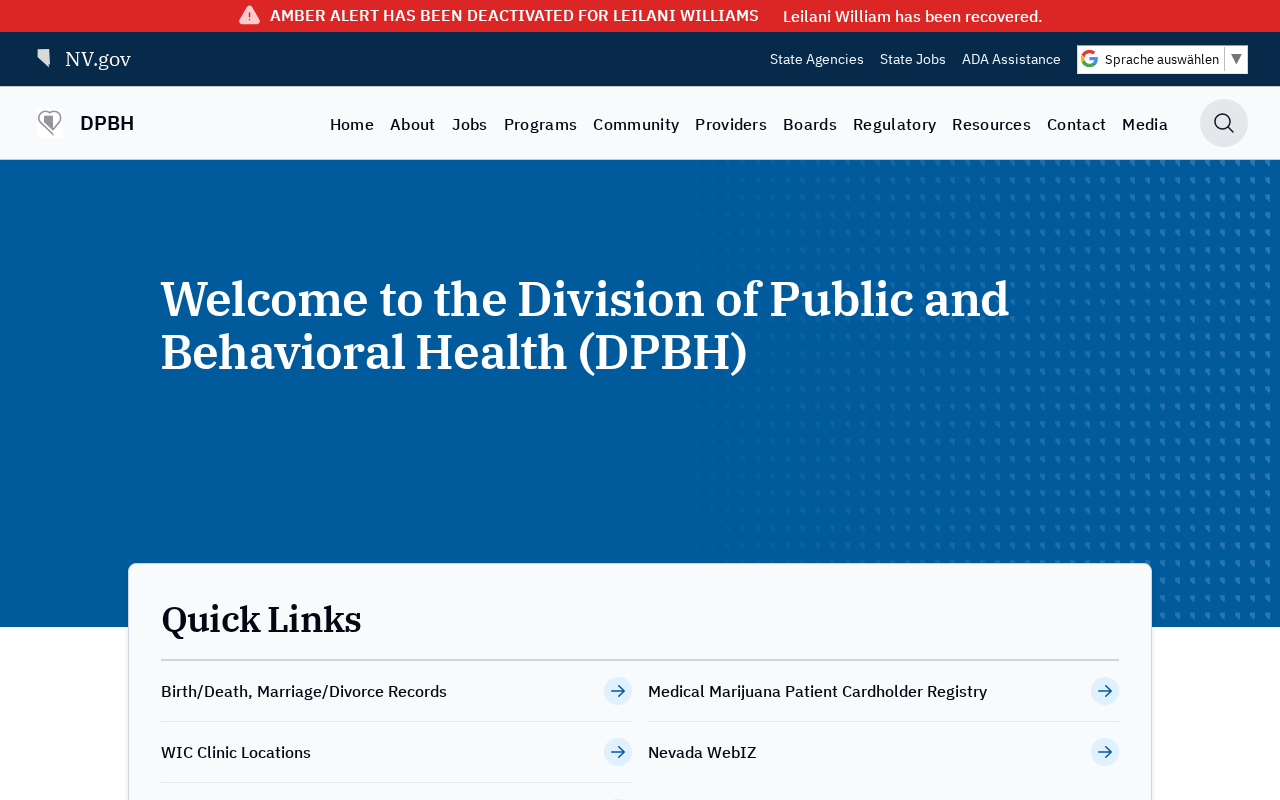This screenshot has height=800, width=1280.
Task: Click the Amber Alert deactivated banner text
Action: click(514, 15)
